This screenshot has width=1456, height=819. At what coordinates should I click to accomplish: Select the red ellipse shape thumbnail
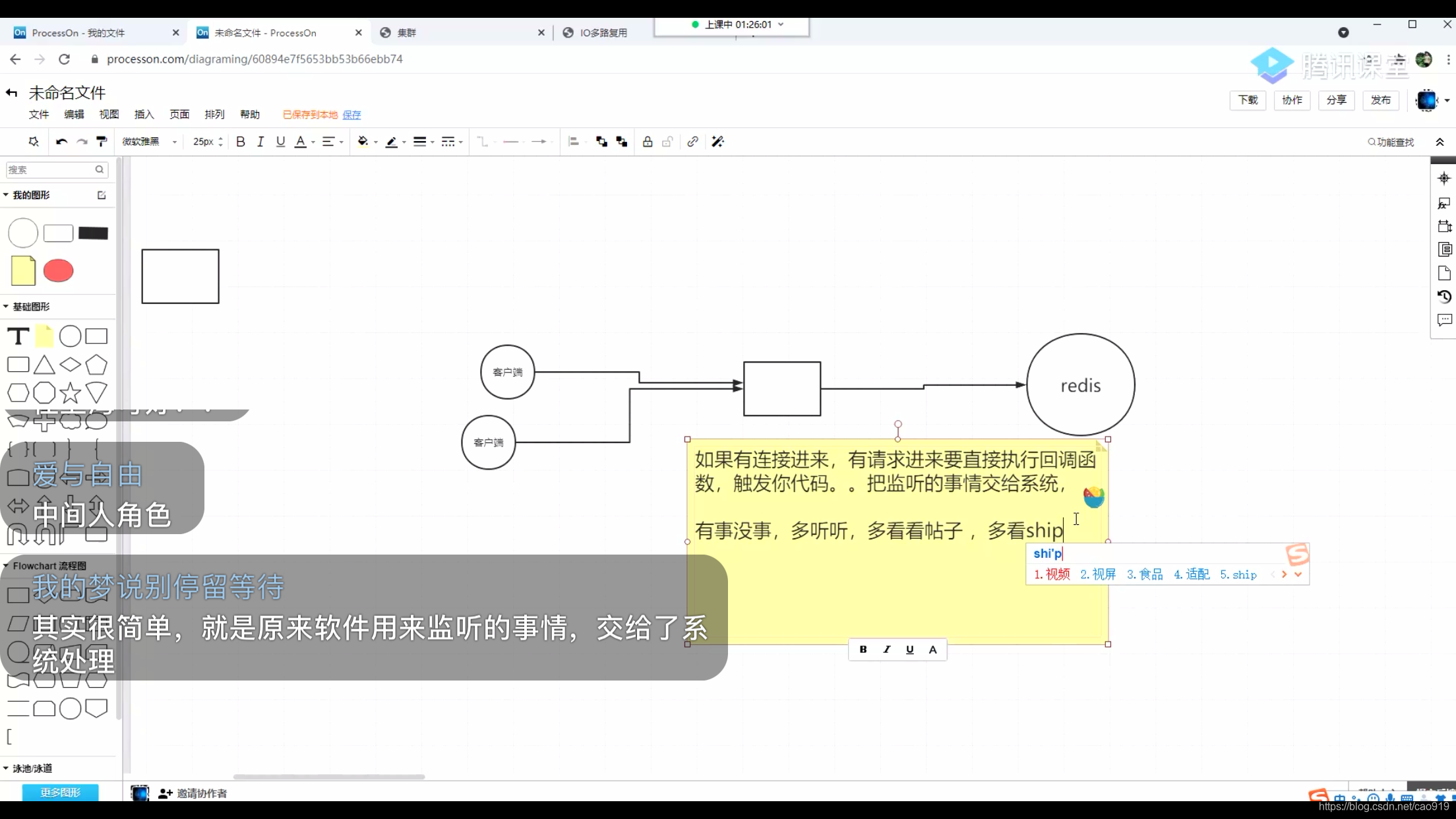(x=58, y=271)
